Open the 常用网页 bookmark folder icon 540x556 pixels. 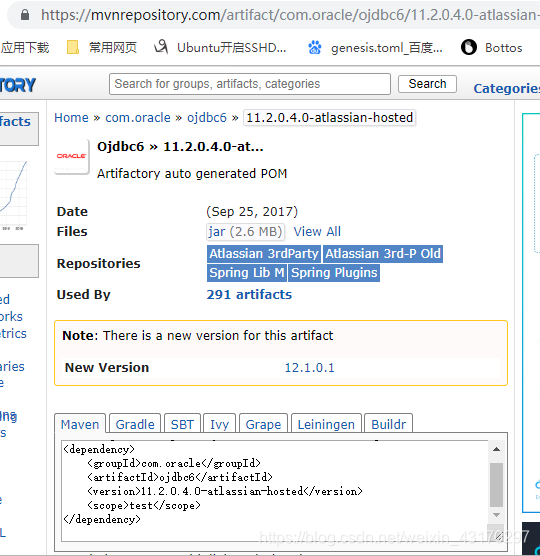click(73, 47)
